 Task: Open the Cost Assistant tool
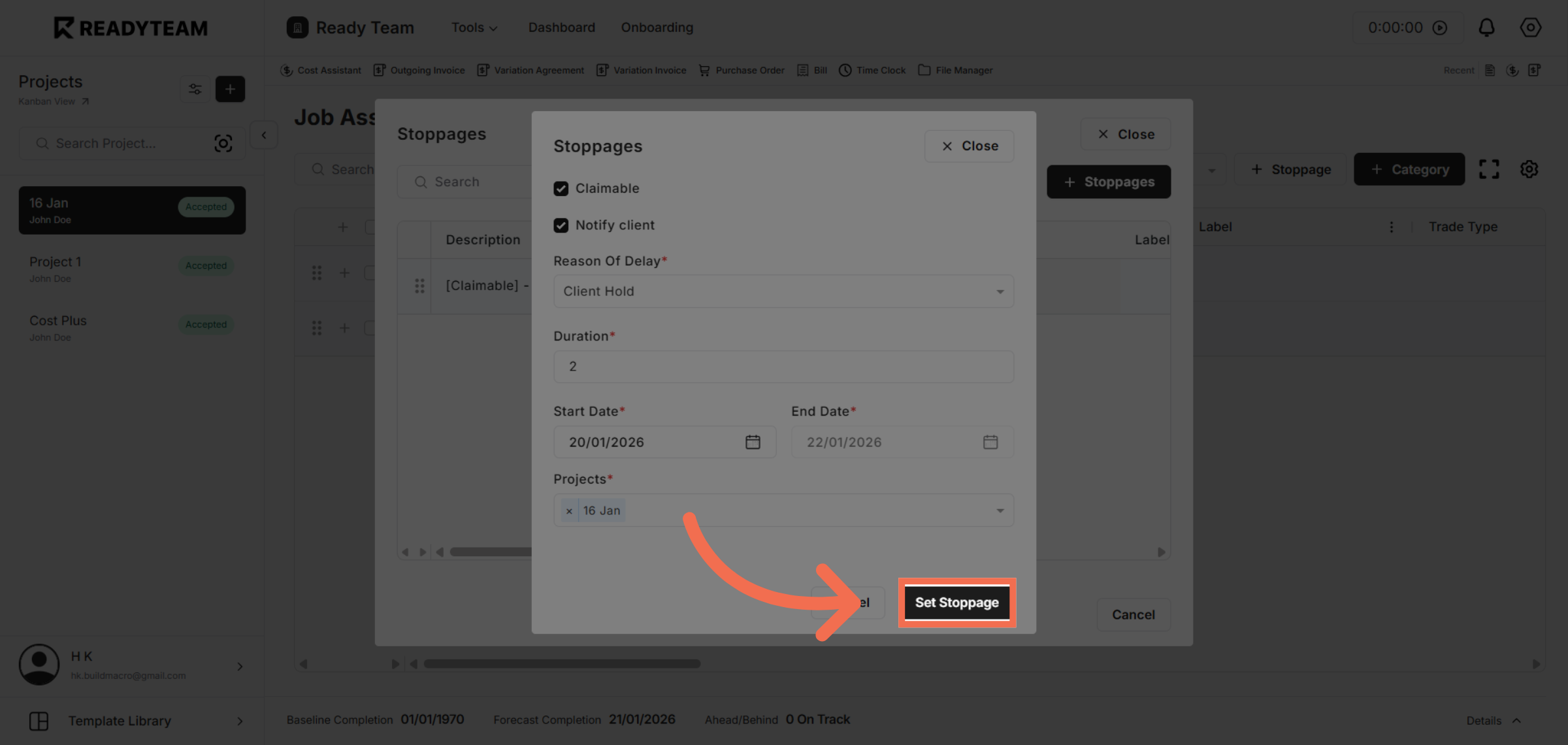pyautogui.click(x=321, y=70)
